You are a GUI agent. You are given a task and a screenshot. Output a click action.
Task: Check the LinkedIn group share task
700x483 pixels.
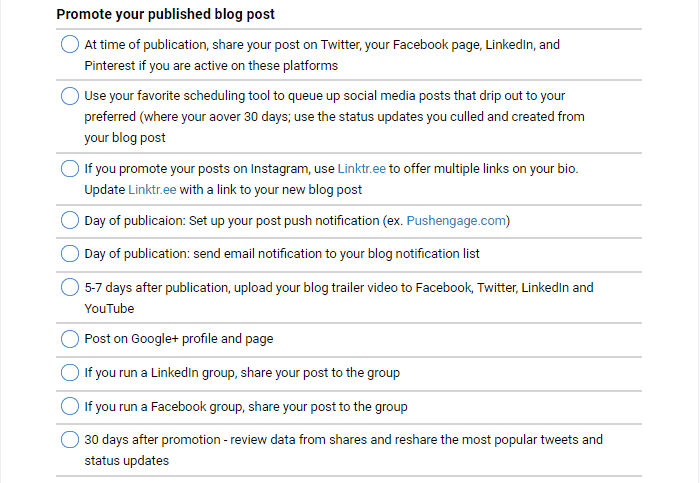click(70, 372)
